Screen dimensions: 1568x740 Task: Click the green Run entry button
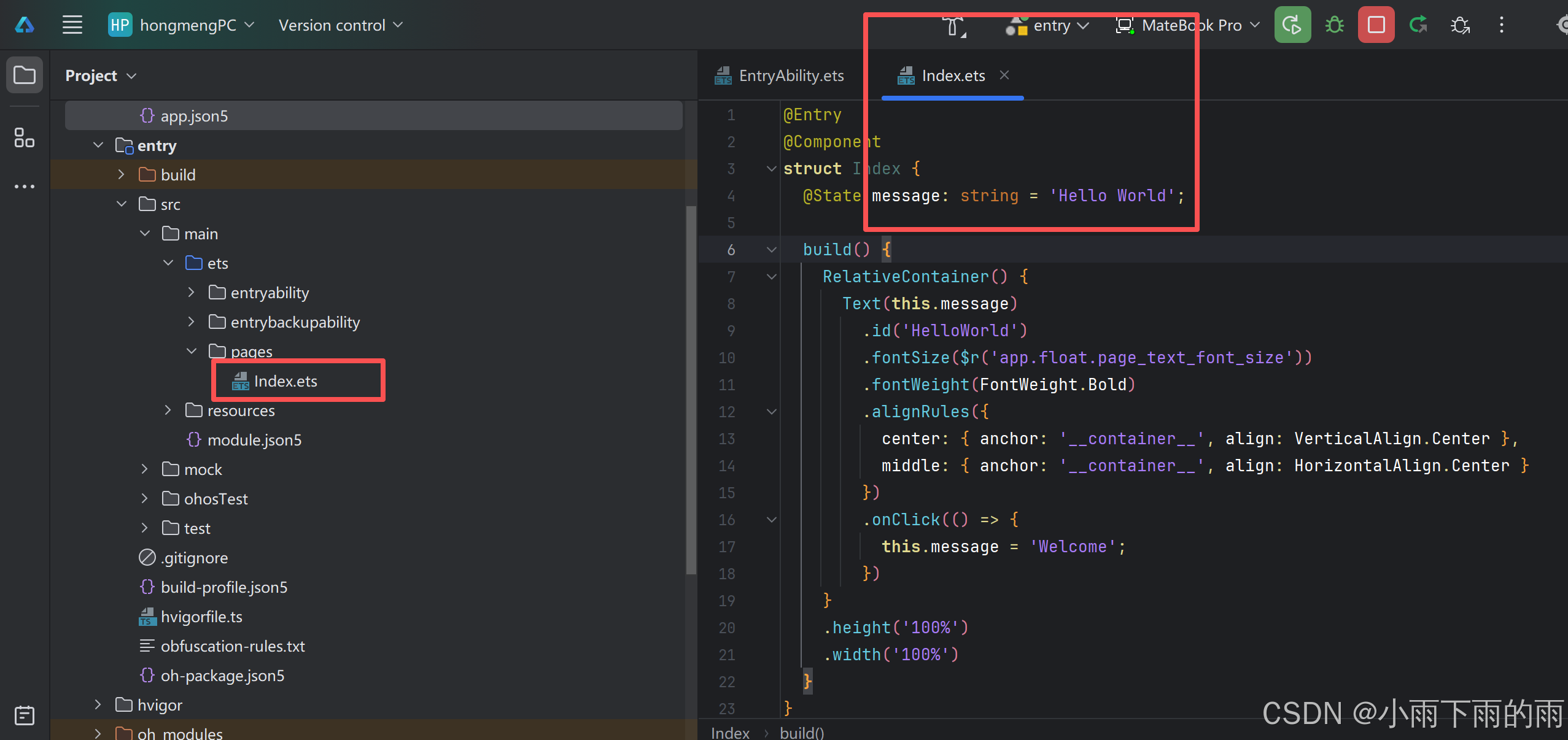tap(1292, 25)
